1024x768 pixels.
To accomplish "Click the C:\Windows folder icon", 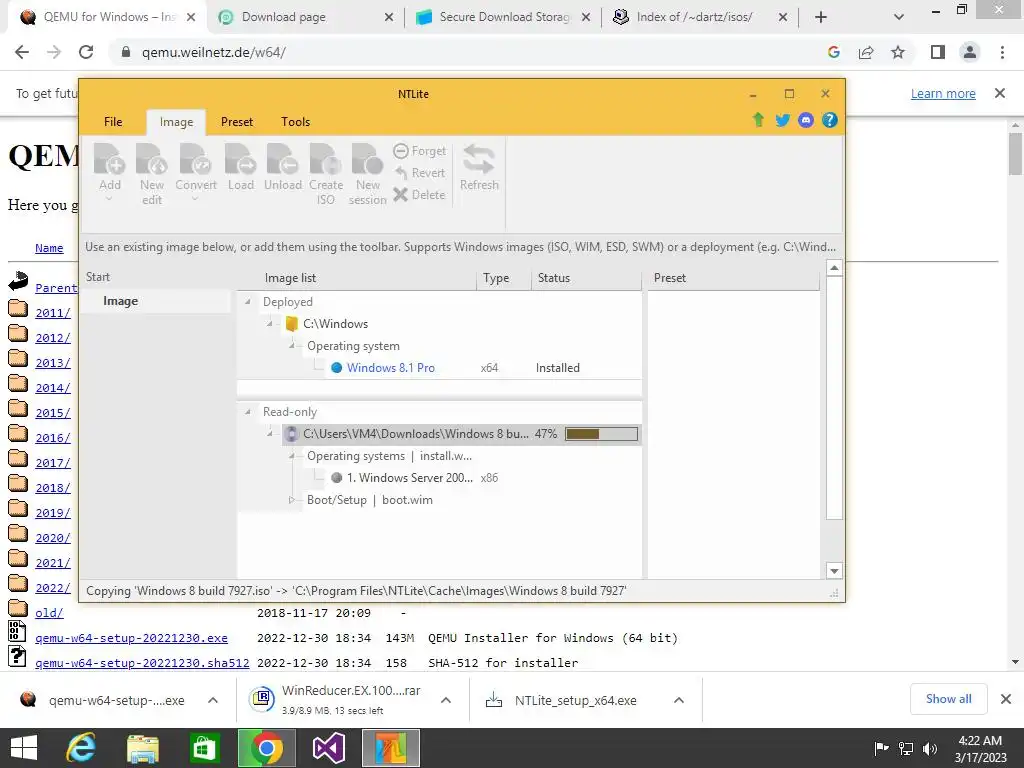I will tap(292, 323).
